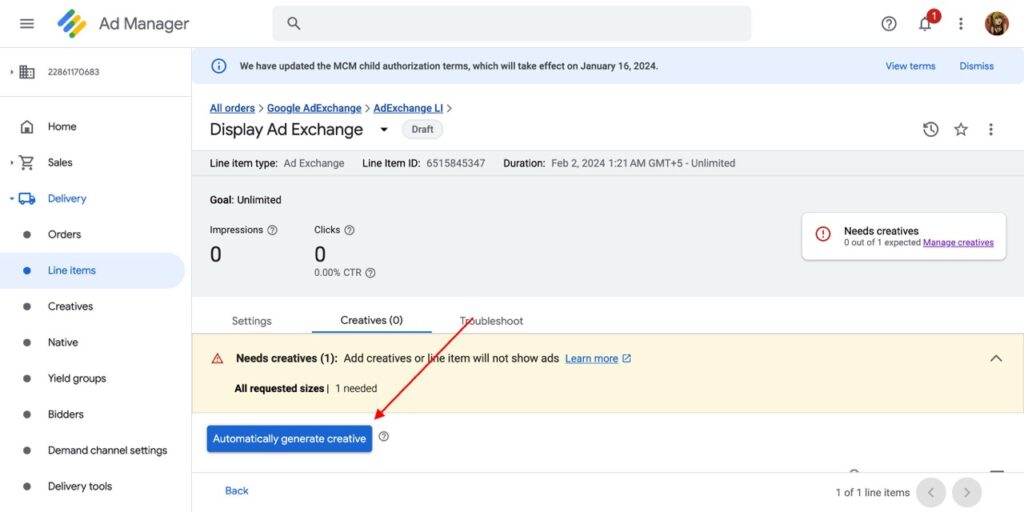The width and height of the screenshot is (1024, 512).
Task: Open the hamburger main menu
Action: point(27,23)
